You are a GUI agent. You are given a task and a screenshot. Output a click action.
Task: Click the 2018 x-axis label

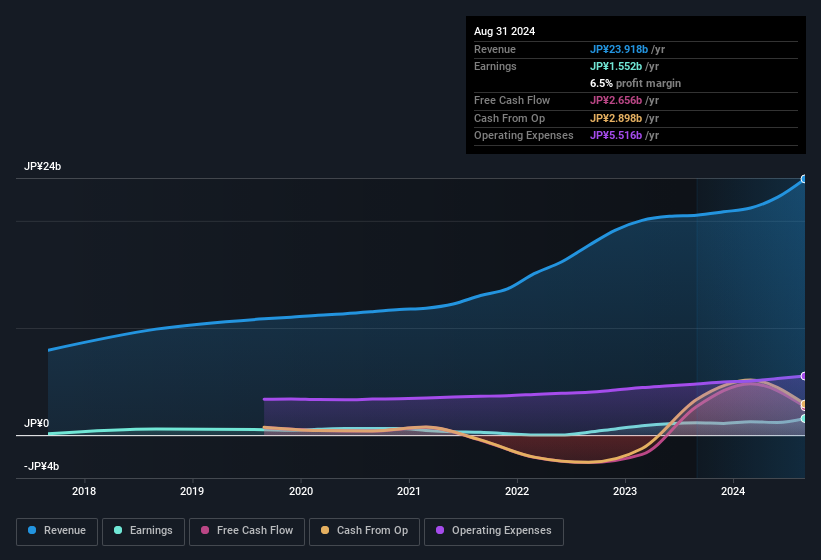[84, 491]
